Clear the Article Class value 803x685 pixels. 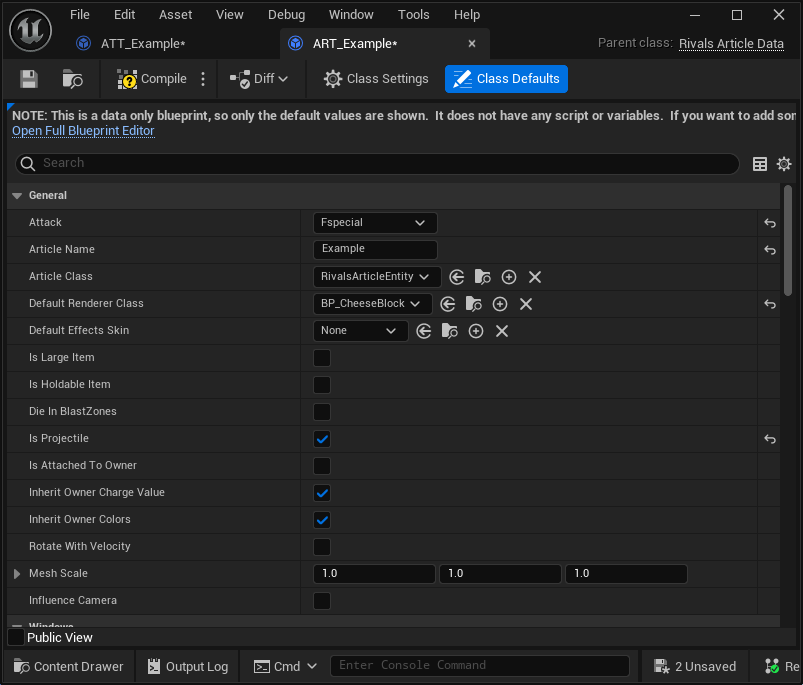[x=535, y=277]
